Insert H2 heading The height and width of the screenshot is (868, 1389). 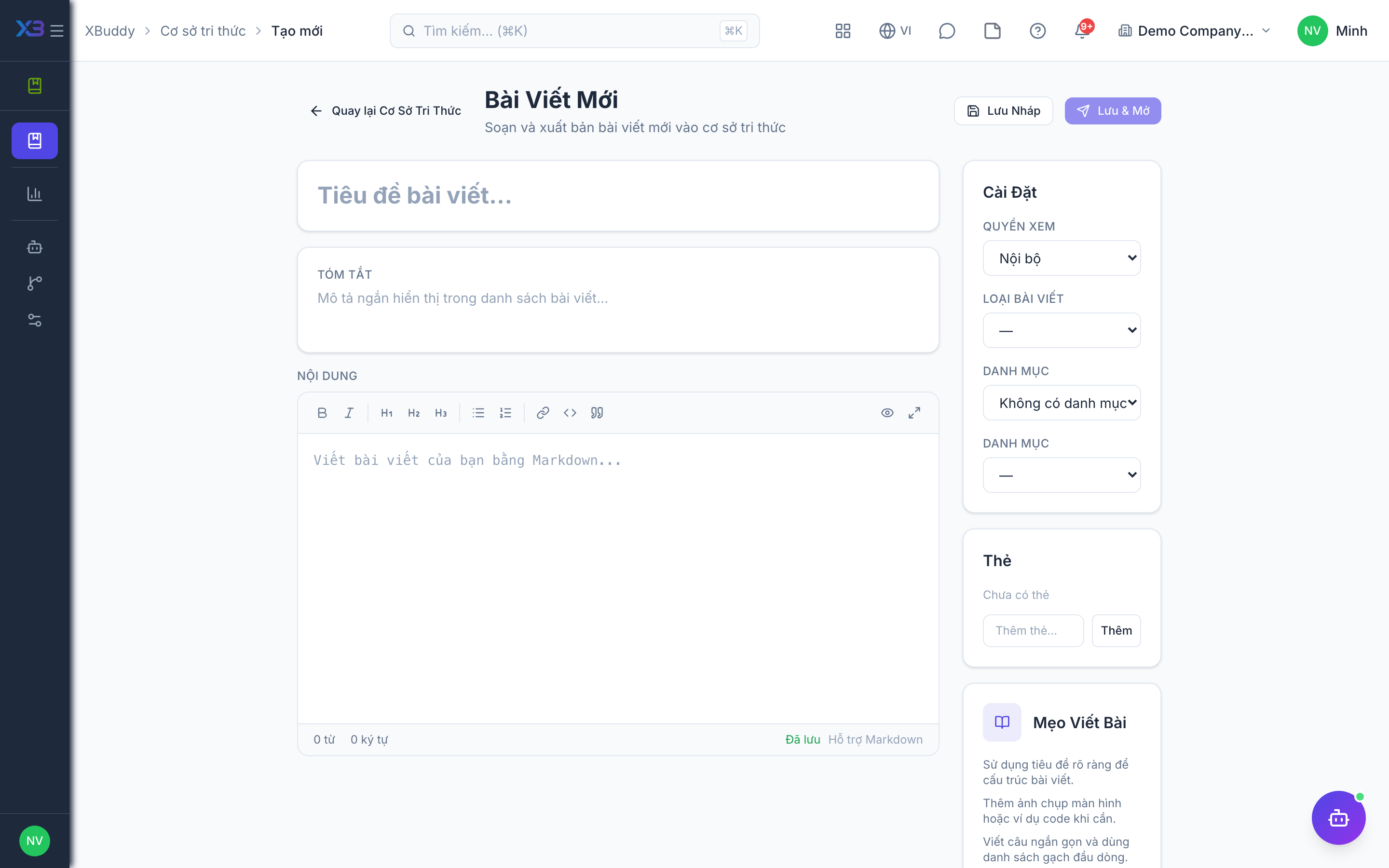414,413
